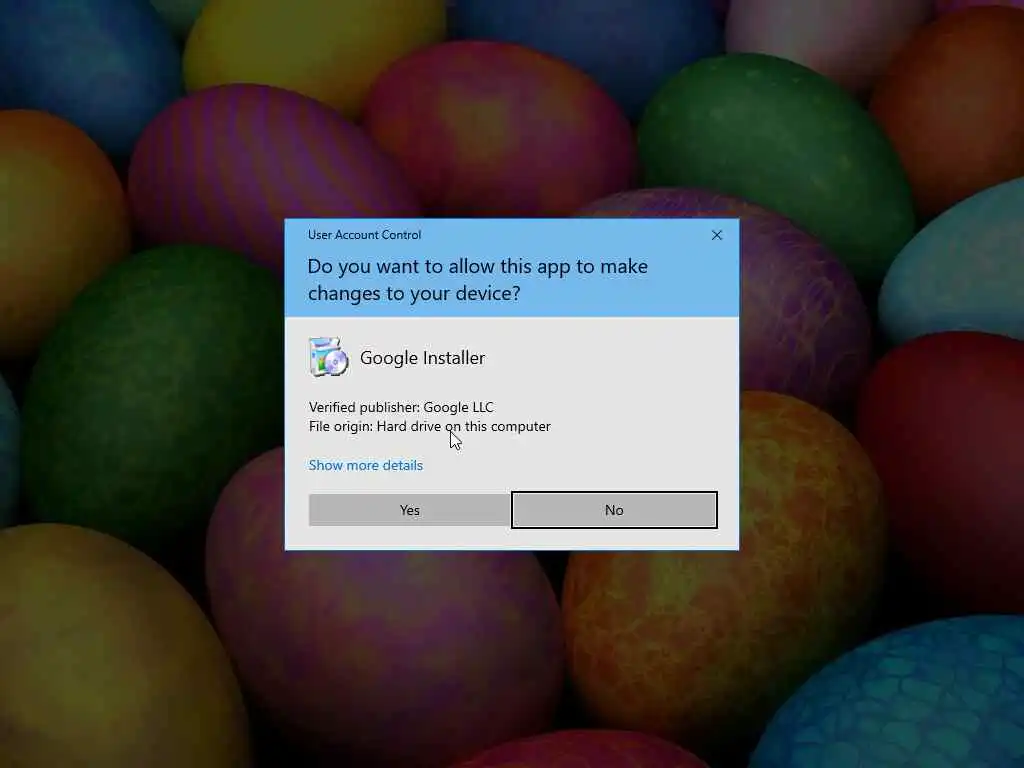Click the 'User Account Control' title text
Viewport: 1024px width, 768px height.
tap(364, 234)
